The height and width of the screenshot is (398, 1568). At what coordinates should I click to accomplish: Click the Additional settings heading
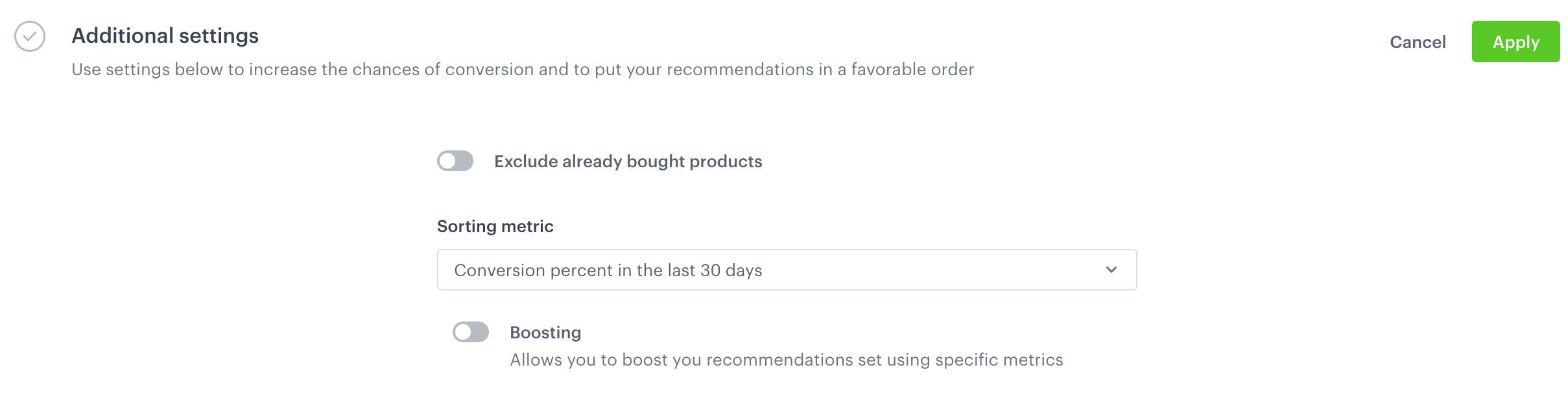click(x=165, y=36)
